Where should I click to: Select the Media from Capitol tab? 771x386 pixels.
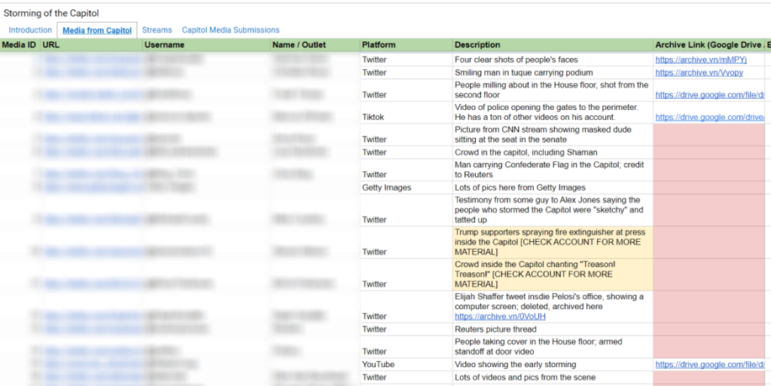pyautogui.click(x=97, y=30)
